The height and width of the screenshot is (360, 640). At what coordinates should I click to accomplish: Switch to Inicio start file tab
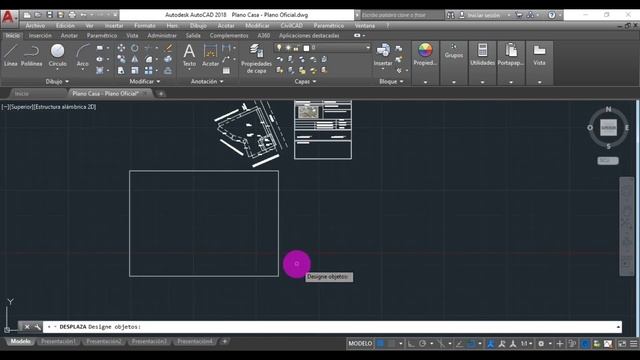coord(22,93)
